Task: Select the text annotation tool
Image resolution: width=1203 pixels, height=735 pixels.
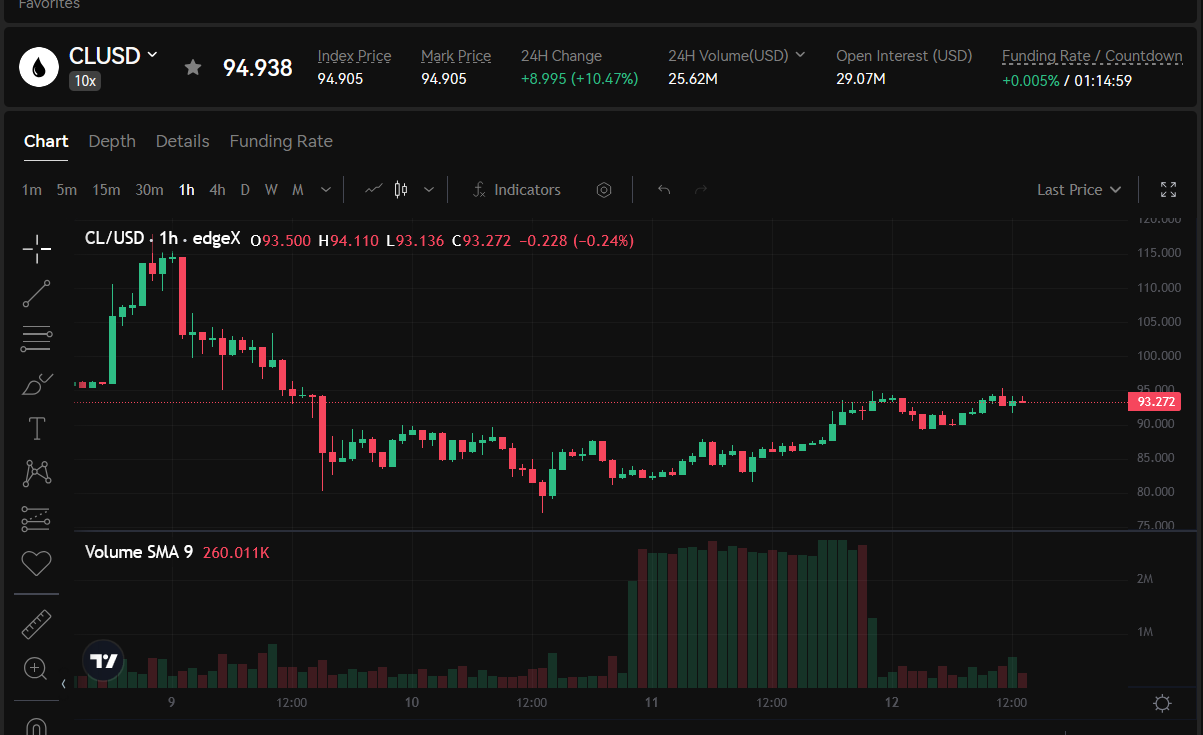Action: pyautogui.click(x=37, y=429)
